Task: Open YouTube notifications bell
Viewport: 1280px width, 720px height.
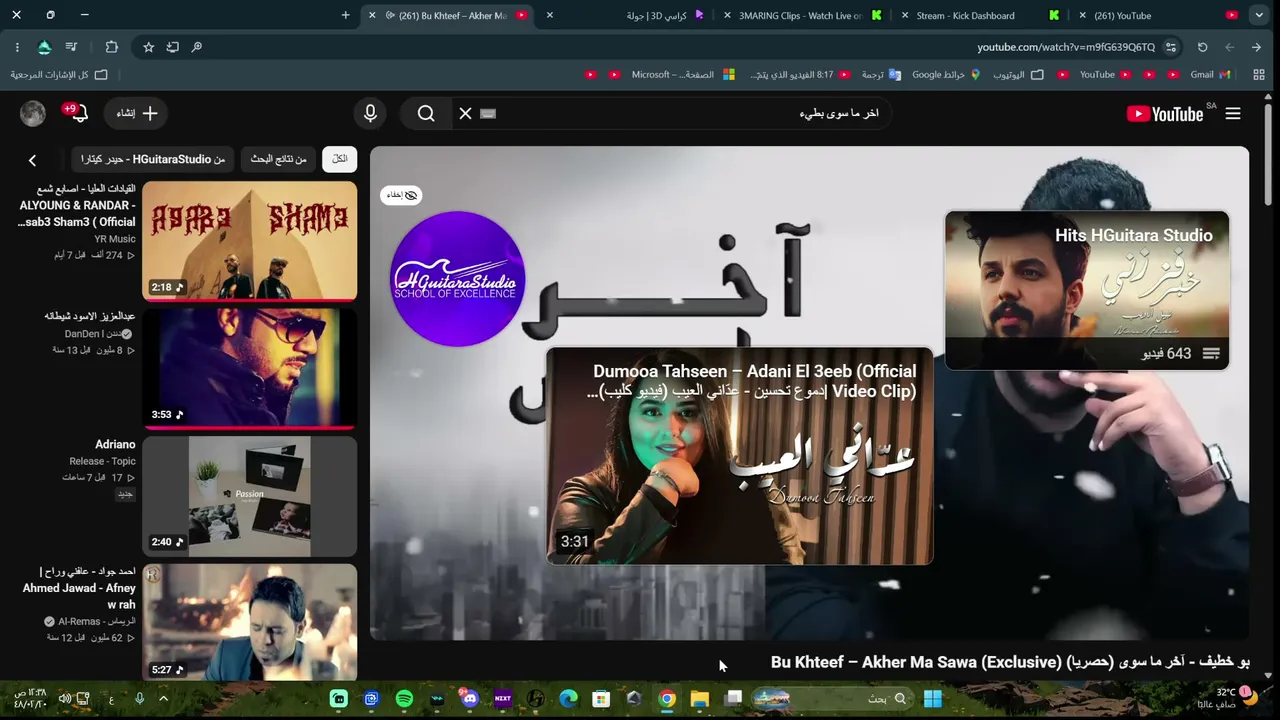Action: pos(79,114)
